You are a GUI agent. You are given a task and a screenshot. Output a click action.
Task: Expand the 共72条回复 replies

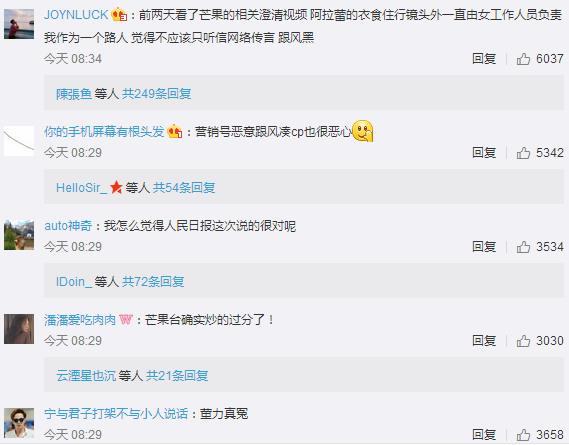click(x=153, y=281)
